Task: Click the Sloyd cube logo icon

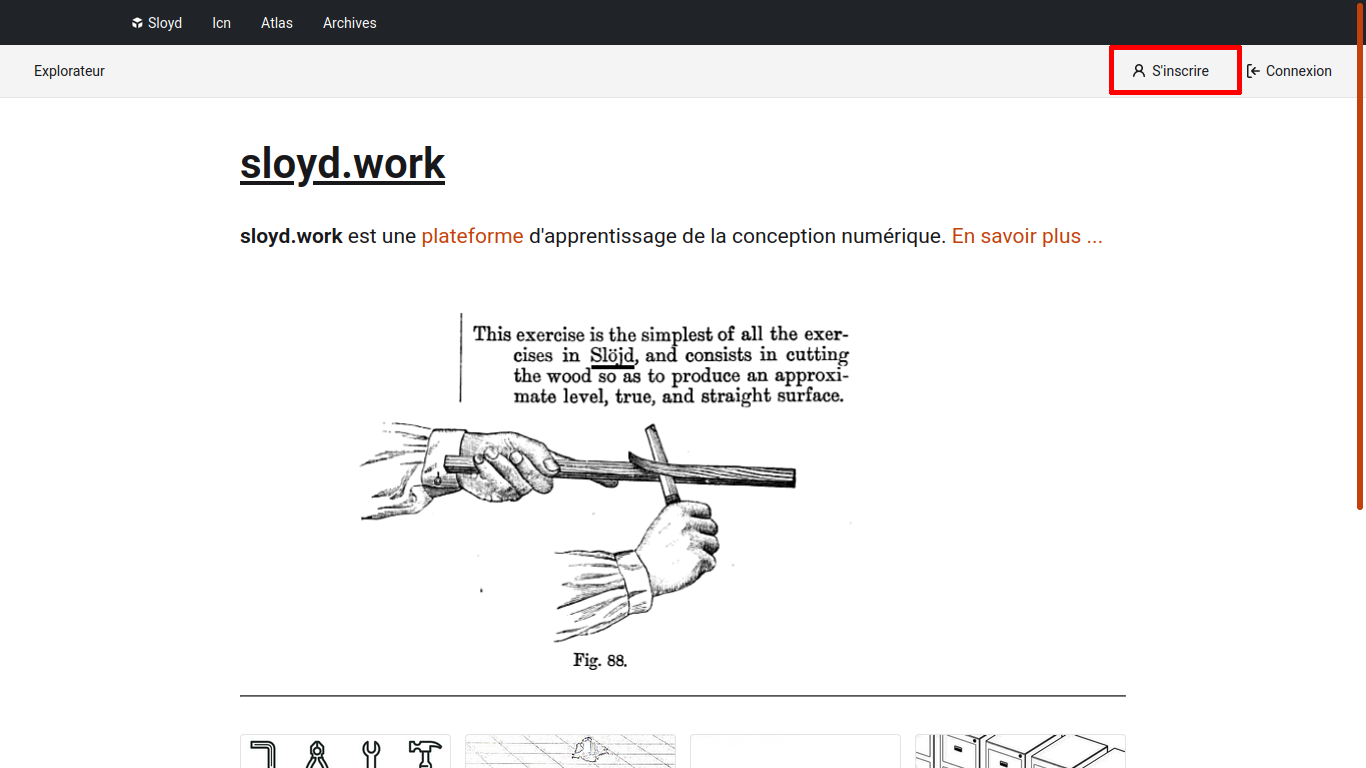Action: 137,23
